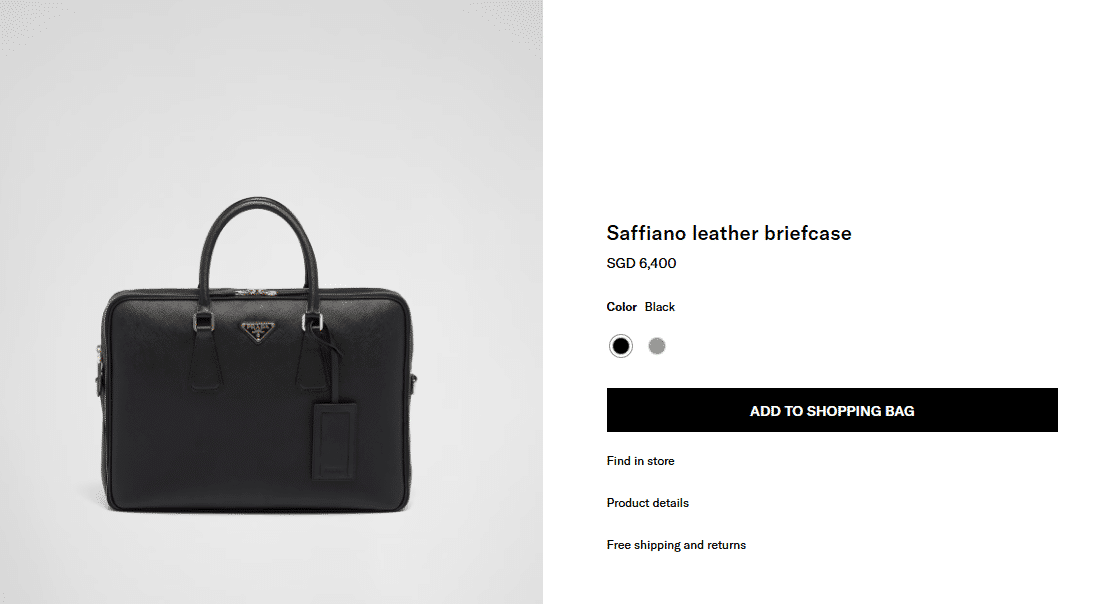Click the zipper pulls atop the briefcase
Screen dimensions: 1095x604
click(255, 293)
